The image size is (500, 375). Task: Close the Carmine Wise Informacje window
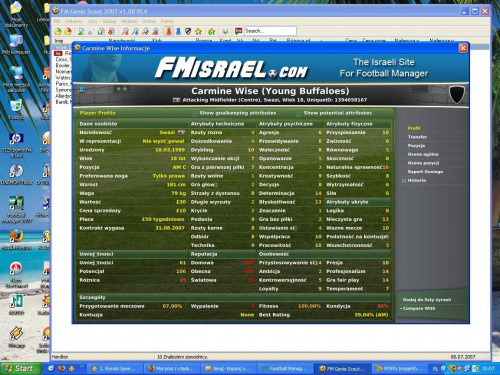coord(463,48)
